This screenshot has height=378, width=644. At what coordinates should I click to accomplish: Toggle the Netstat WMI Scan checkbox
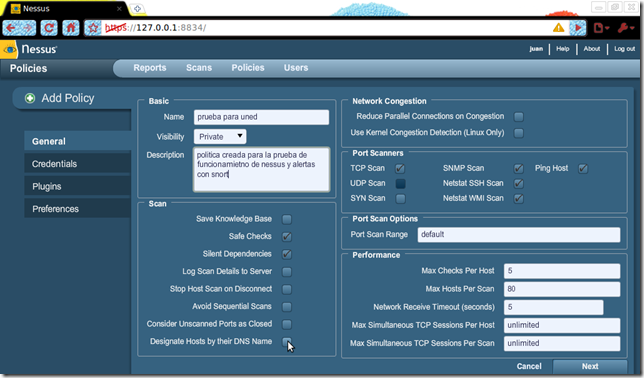[x=519, y=199]
